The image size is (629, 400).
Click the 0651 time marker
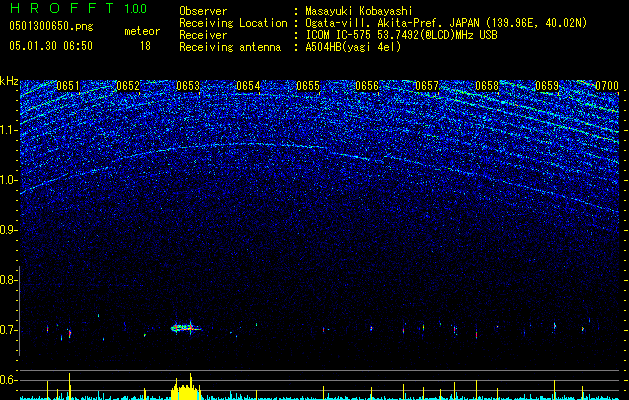[x=68, y=86]
